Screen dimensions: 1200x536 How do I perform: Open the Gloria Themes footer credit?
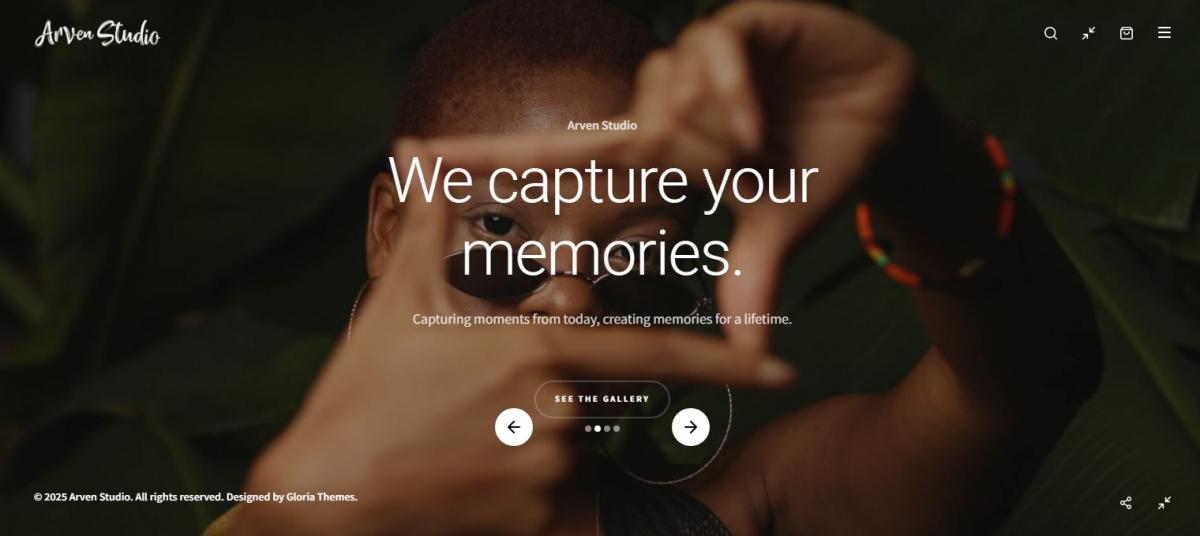click(x=321, y=497)
